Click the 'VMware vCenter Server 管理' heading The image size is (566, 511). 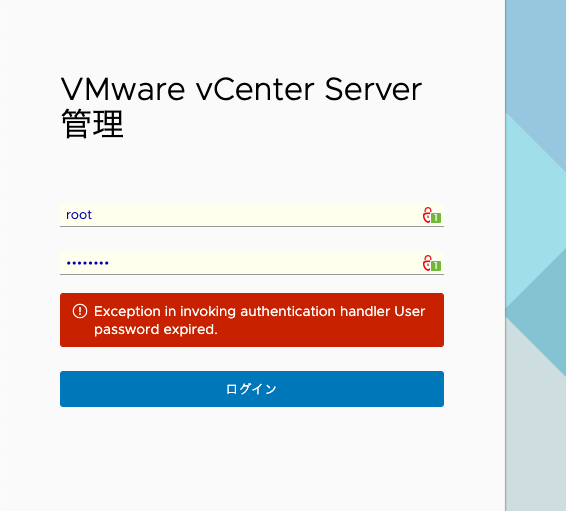(241, 107)
